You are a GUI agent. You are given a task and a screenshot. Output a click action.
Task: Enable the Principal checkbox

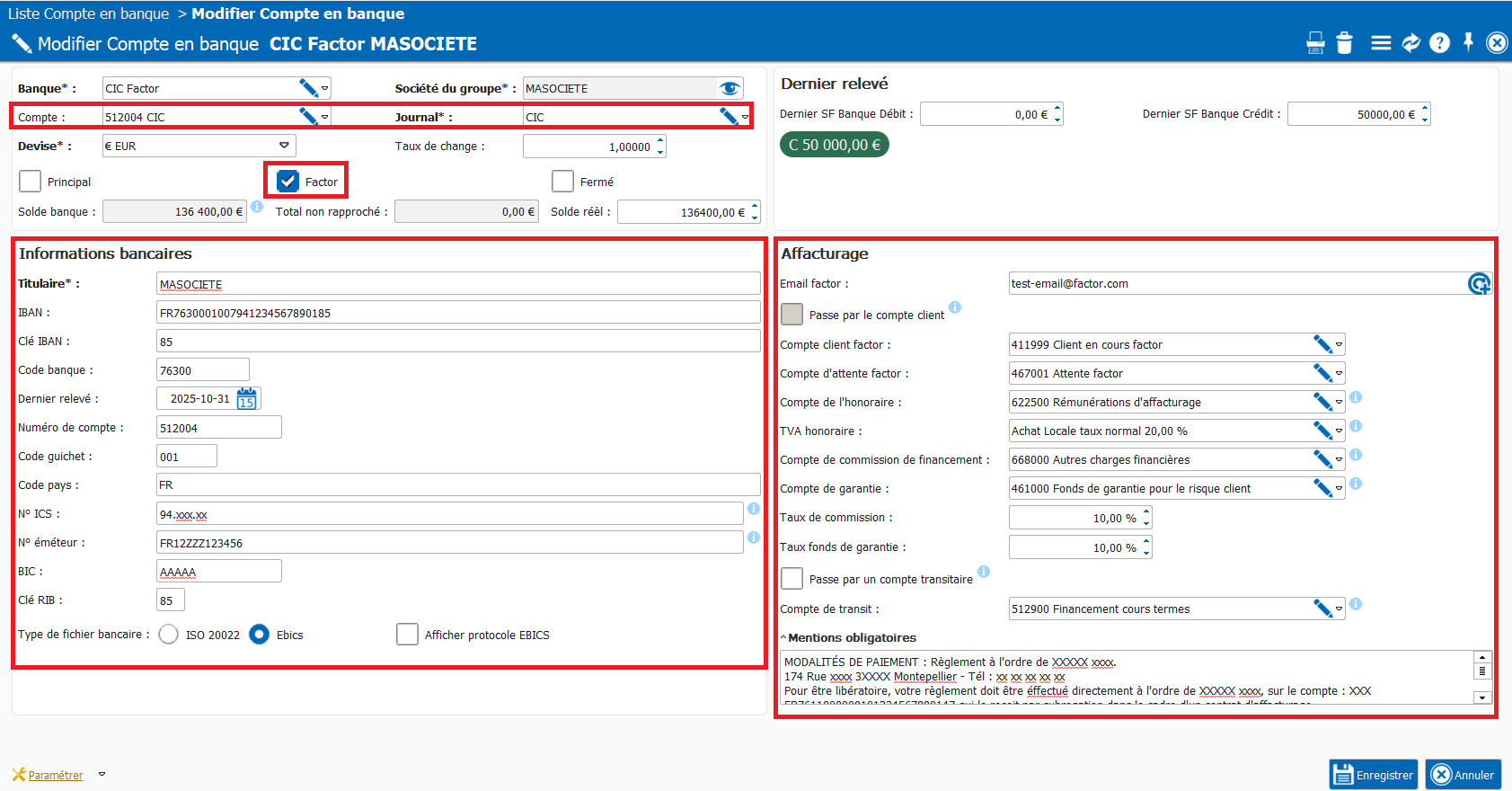point(31,182)
